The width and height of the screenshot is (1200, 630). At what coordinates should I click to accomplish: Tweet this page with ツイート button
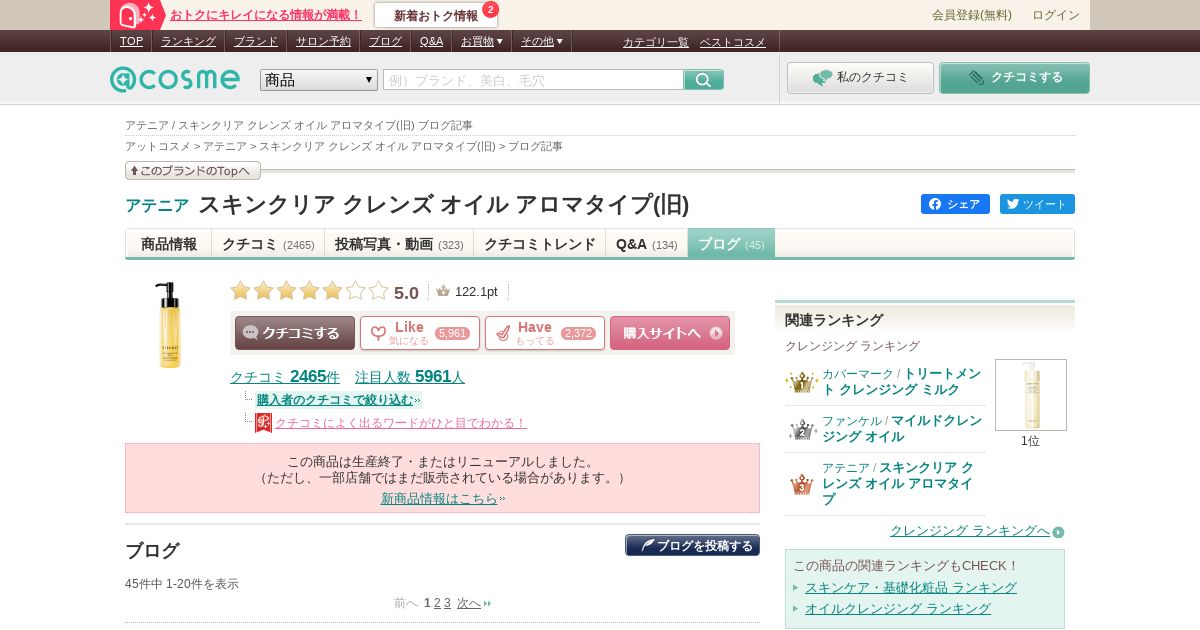(1037, 204)
